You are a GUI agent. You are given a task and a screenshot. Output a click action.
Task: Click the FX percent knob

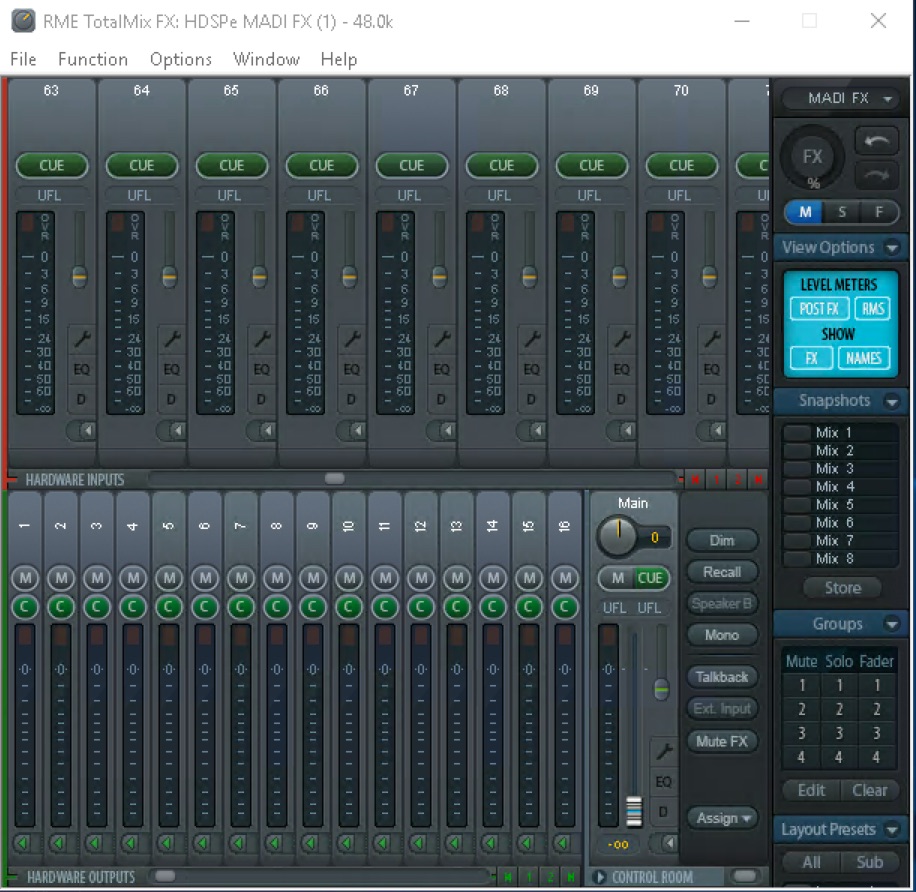pos(812,157)
